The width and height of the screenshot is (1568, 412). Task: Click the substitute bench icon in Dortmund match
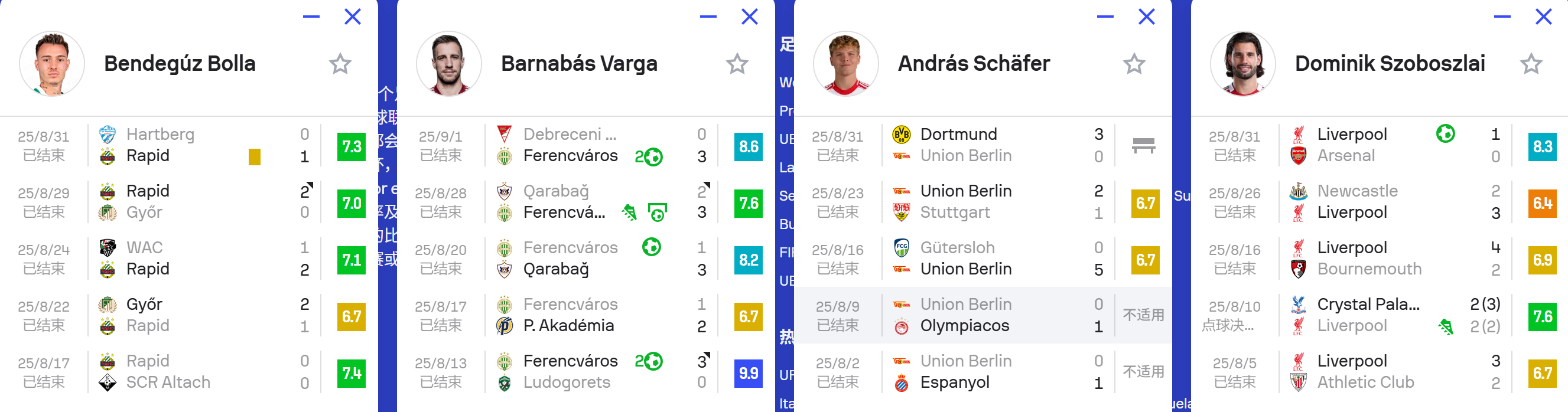(x=1144, y=145)
